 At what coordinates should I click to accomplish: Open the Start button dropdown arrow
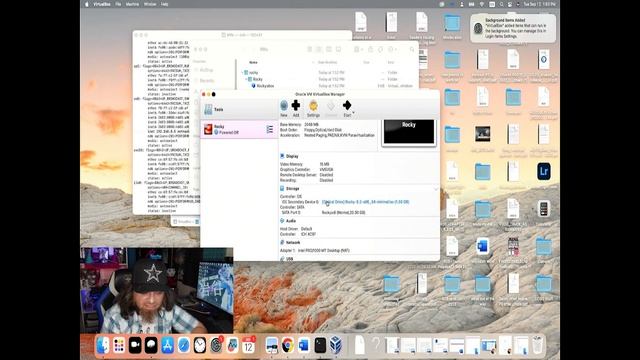(353, 113)
